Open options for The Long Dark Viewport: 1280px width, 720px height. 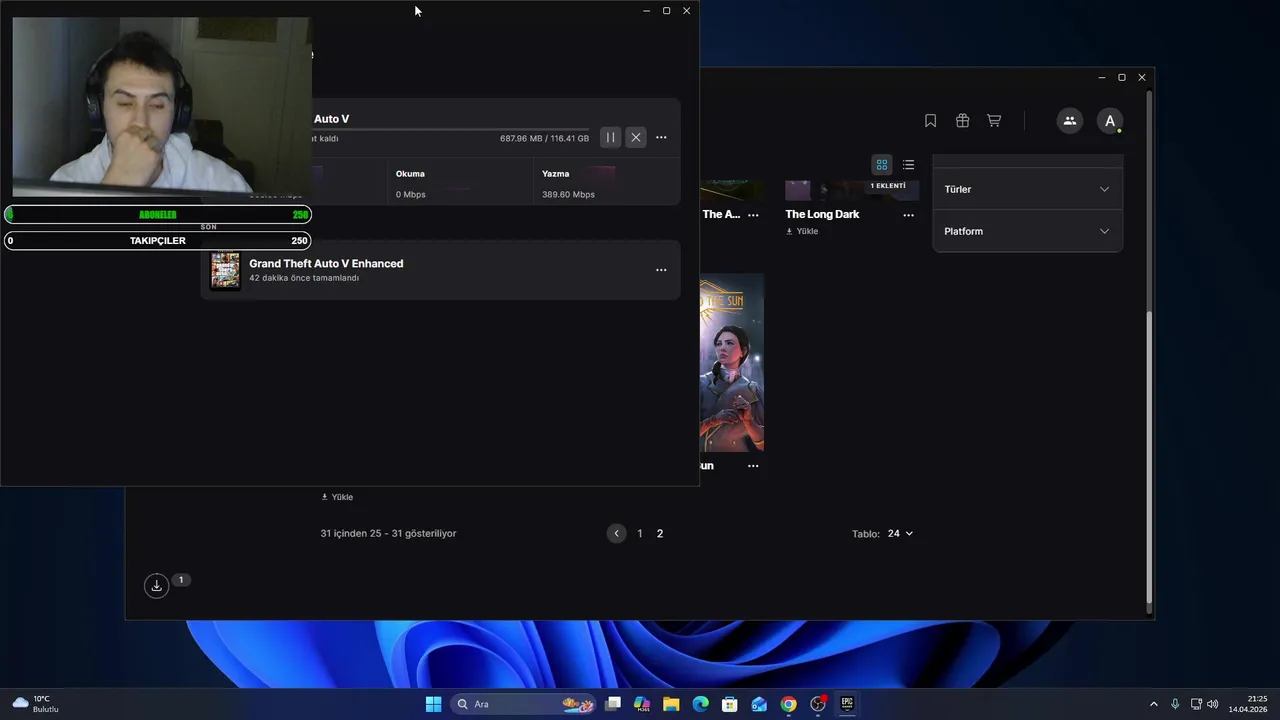[x=908, y=214]
